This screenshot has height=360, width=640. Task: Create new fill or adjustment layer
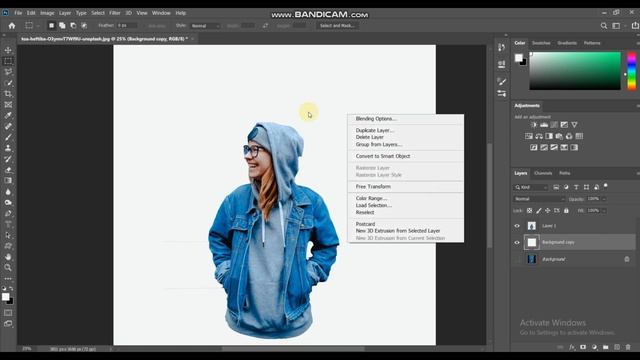click(x=594, y=347)
